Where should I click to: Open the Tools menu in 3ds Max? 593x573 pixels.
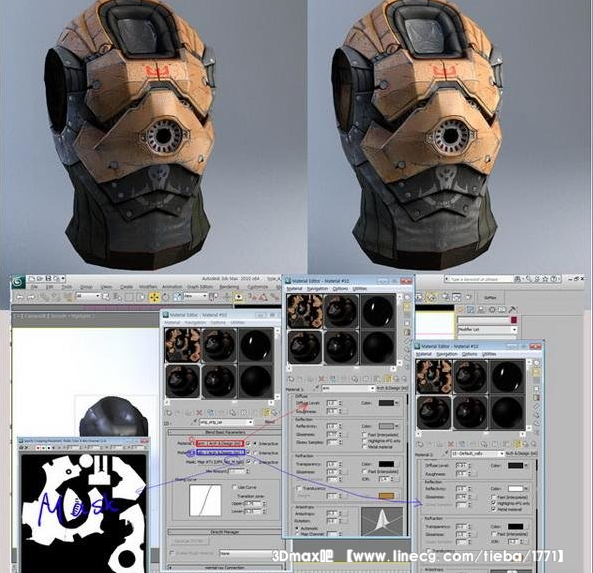67,287
